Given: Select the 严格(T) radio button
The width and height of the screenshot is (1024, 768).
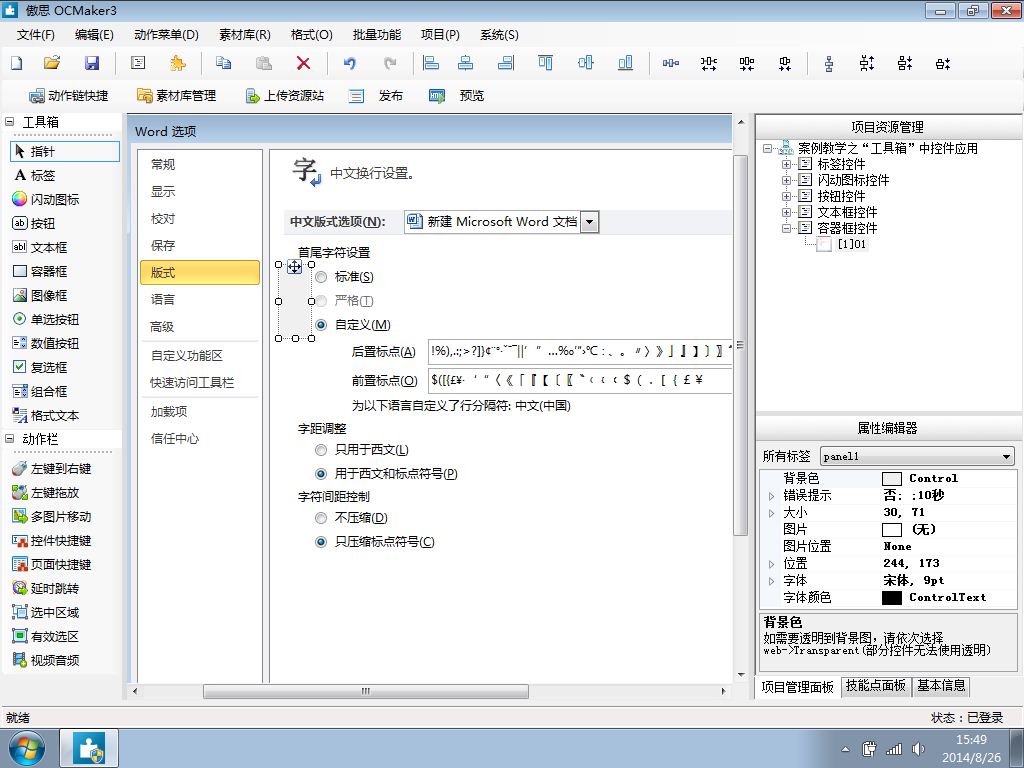Looking at the screenshot, I should [x=321, y=301].
